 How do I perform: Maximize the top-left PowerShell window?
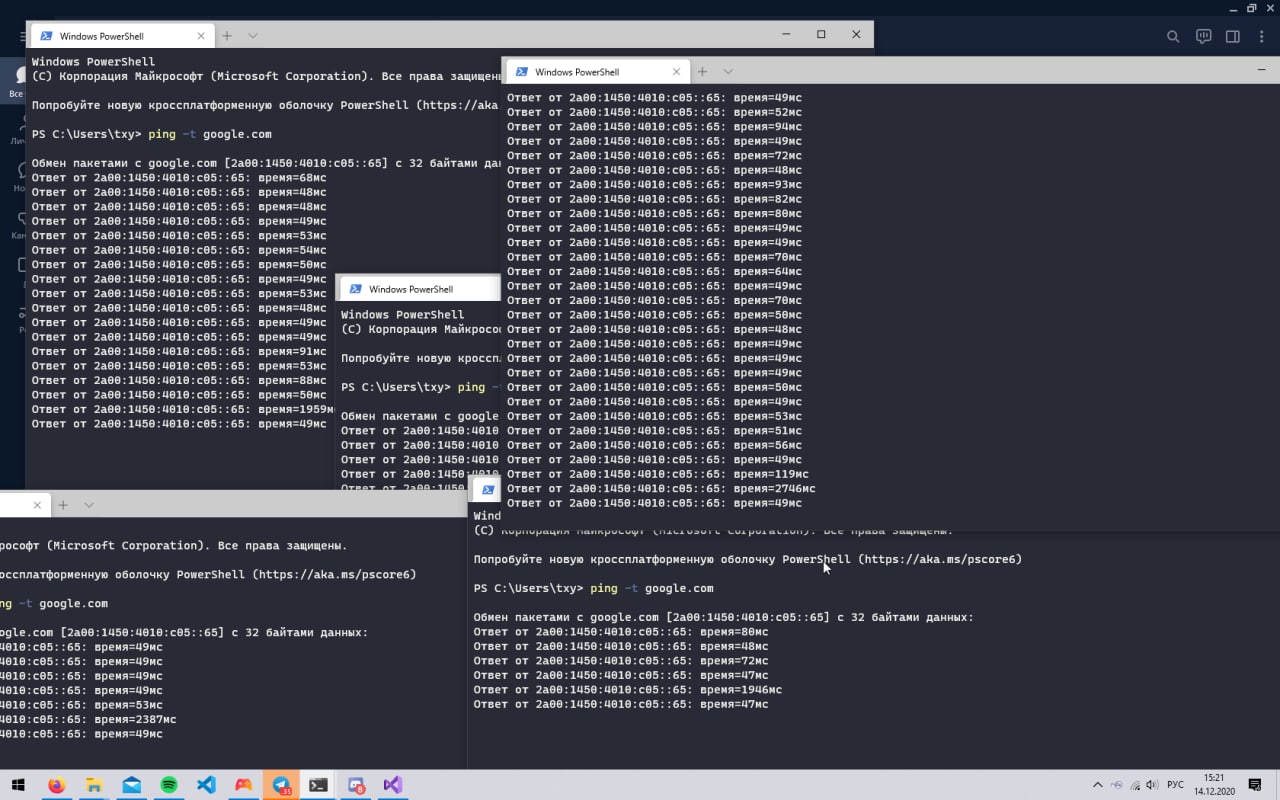[821, 34]
